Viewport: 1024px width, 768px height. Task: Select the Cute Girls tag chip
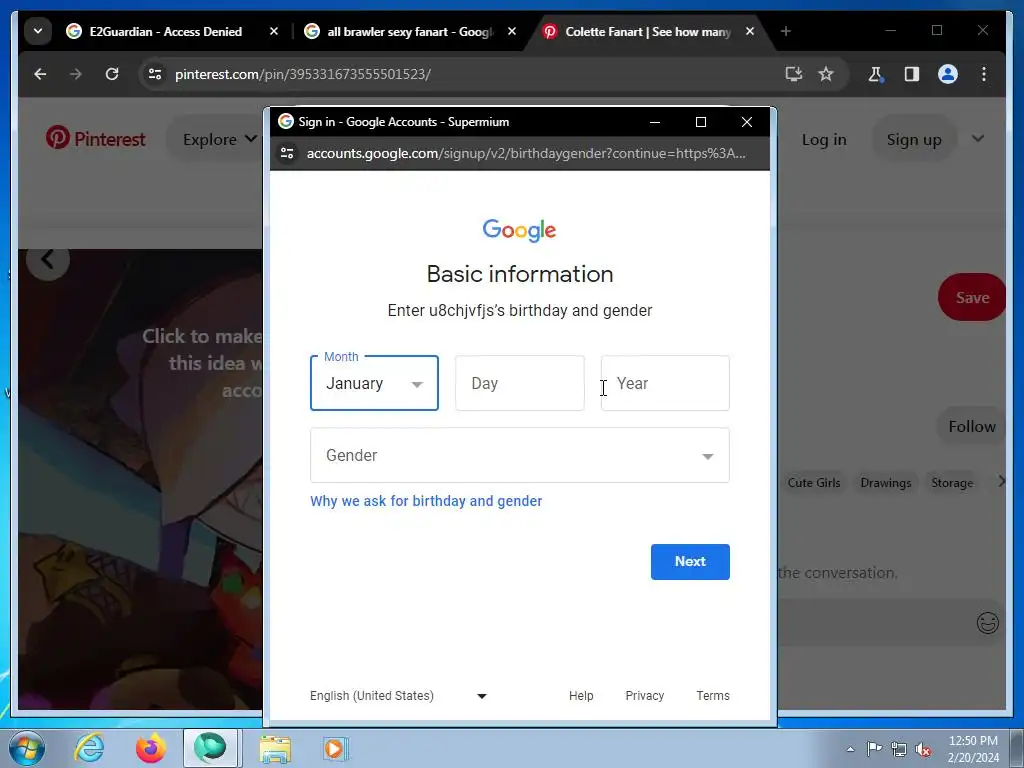click(x=813, y=483)
